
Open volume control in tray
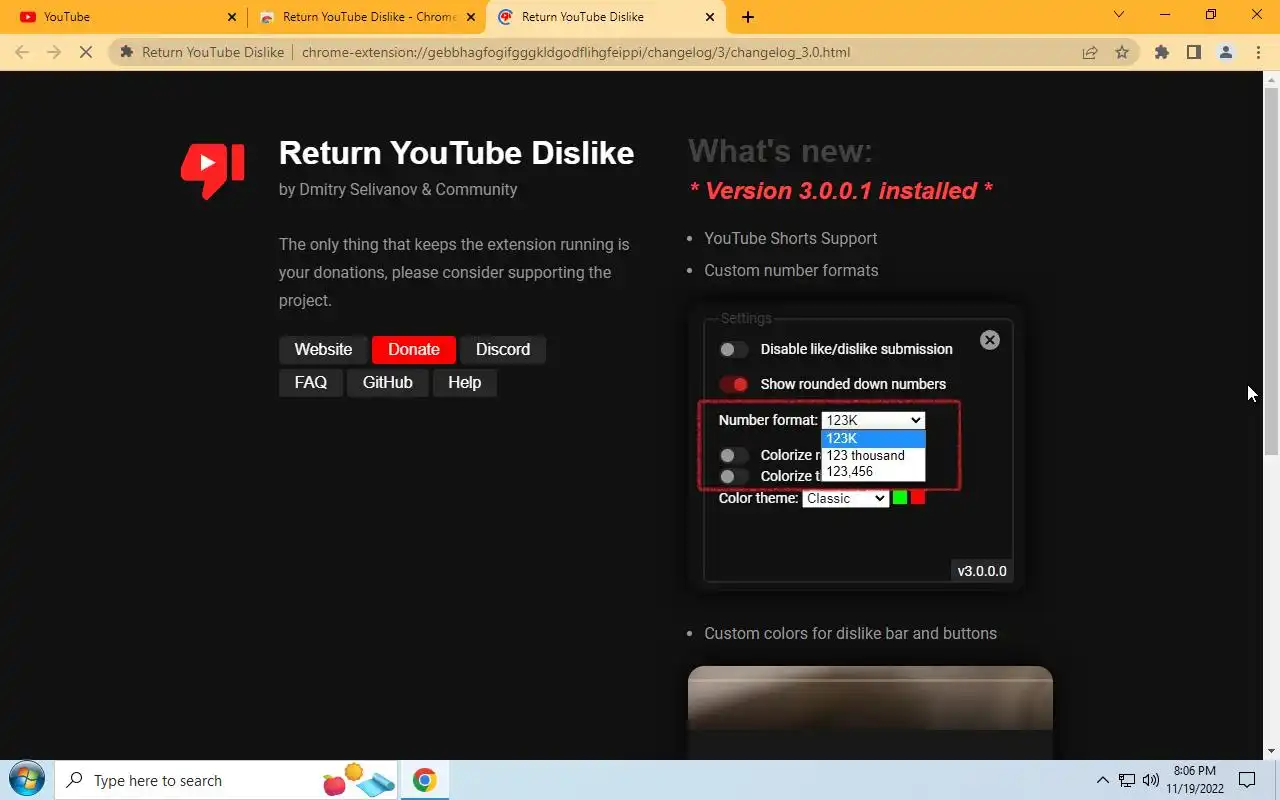point(1151,780)
